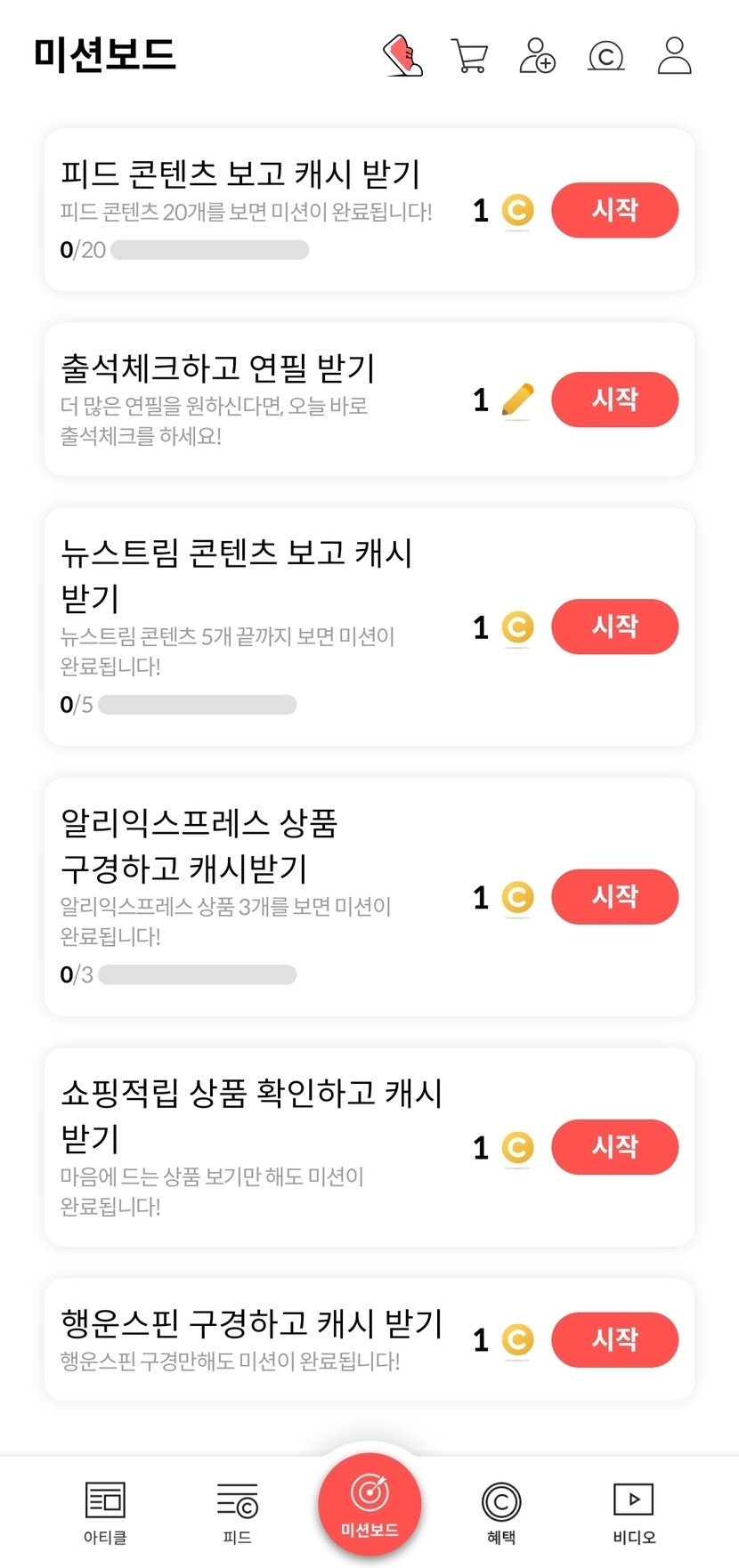Start the 피드 콘텐츠 보고 캐시 받기 mission
Viewport: 739px width, 1568px height.
click(x=614, y=210)
